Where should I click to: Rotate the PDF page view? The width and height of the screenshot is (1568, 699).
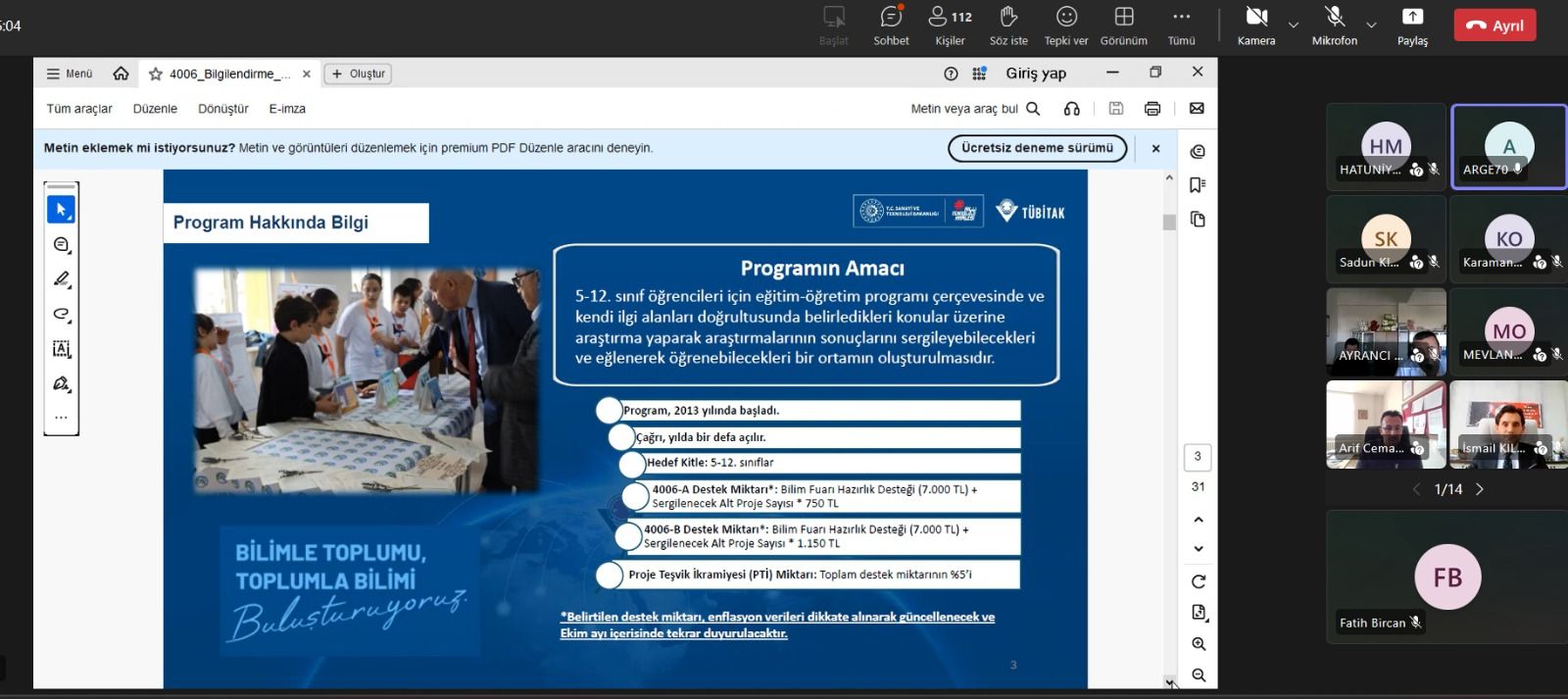1198,581
